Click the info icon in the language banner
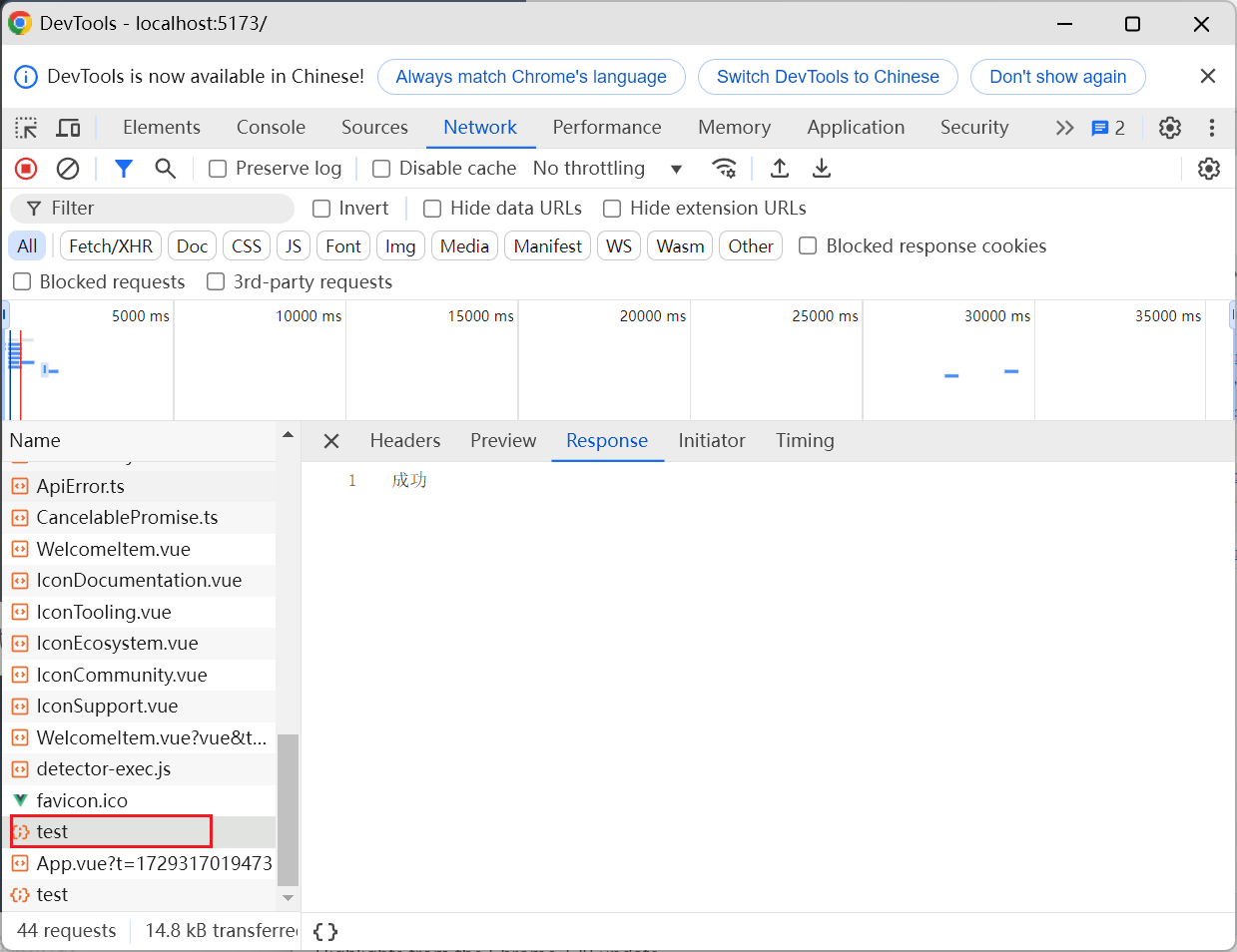This screenshot has width=1237, height=952. tap(26, 77)
